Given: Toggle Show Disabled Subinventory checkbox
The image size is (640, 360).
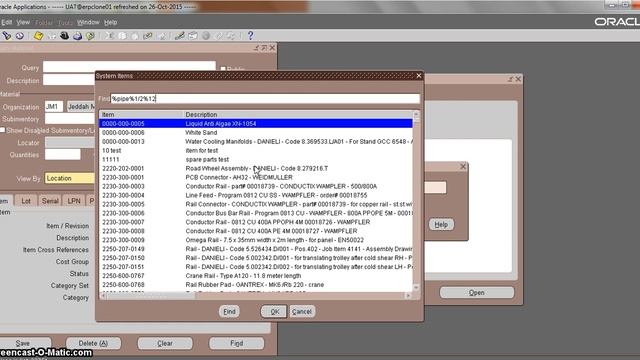Looking at the screenshot, I should click(2, 130).
